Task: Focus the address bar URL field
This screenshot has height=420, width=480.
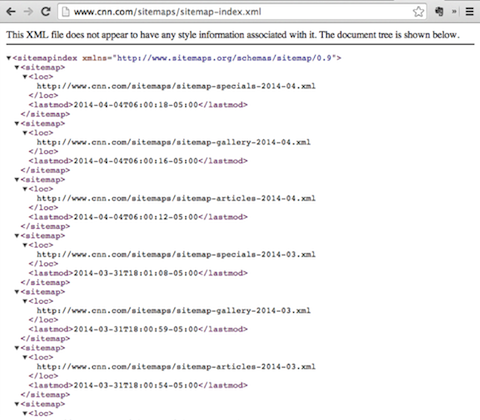Action: [242, 12]
